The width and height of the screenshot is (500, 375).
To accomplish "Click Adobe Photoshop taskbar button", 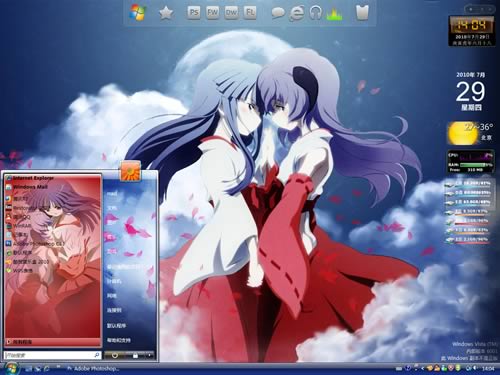I will pos(92,369).
